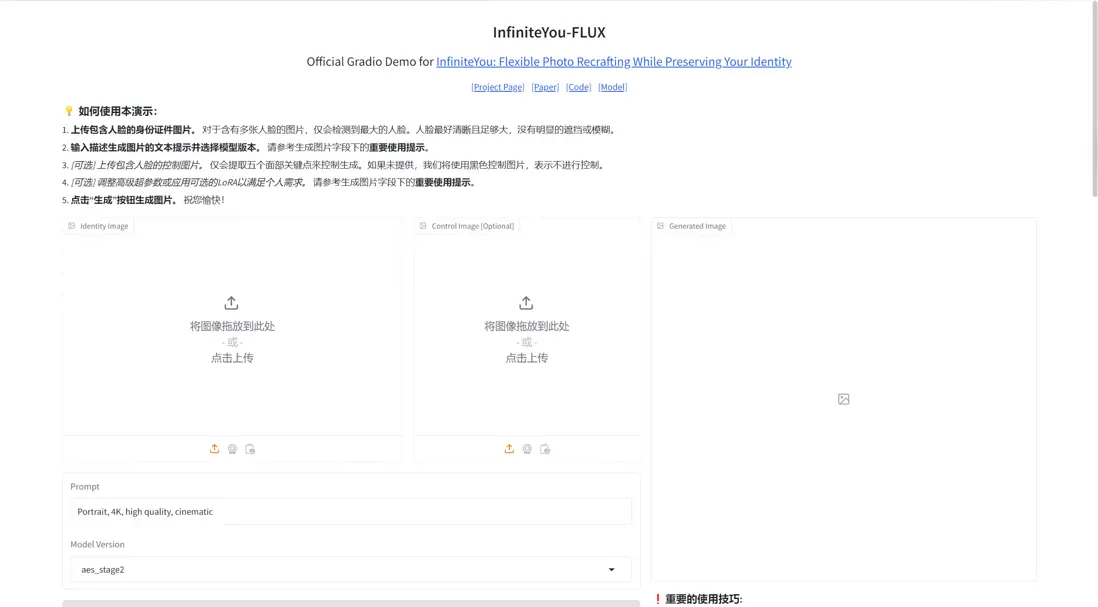Viewport: 1098px width, 607px height.
Task: Open the [Model] link
Action: click(613, 87)
